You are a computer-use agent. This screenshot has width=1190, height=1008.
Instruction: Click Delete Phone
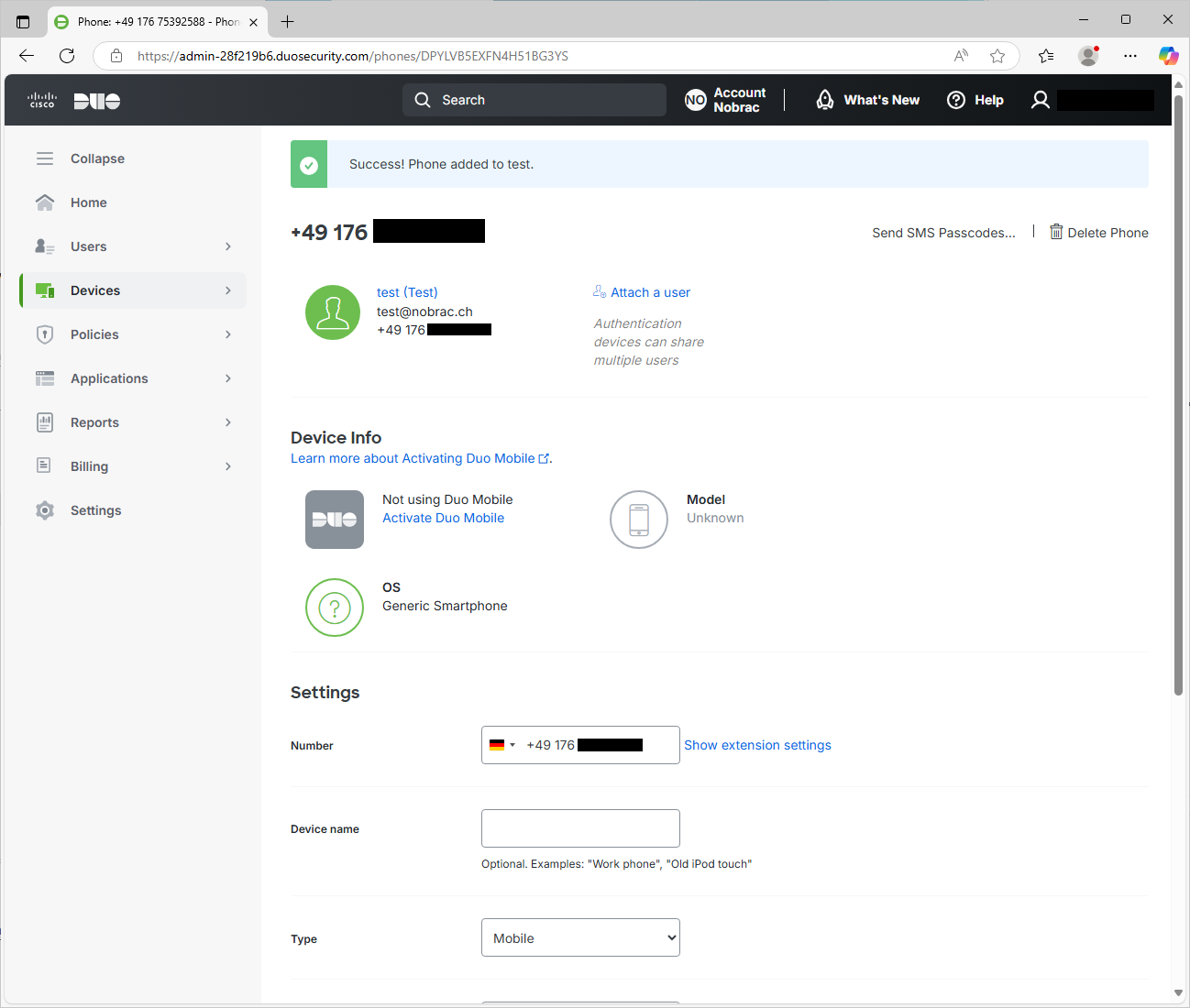(1098, 233)
